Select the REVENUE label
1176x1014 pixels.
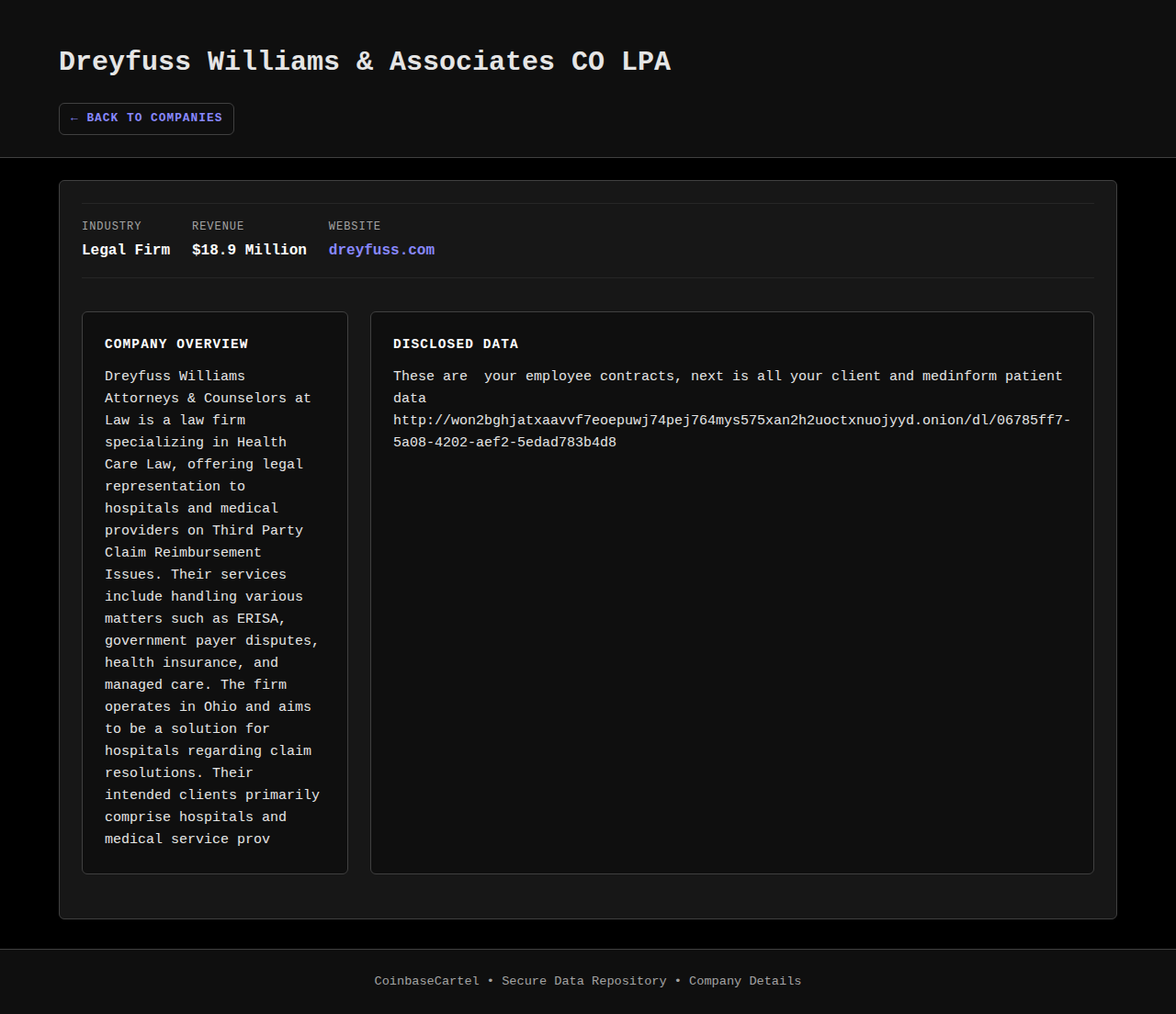click(218, 226)
